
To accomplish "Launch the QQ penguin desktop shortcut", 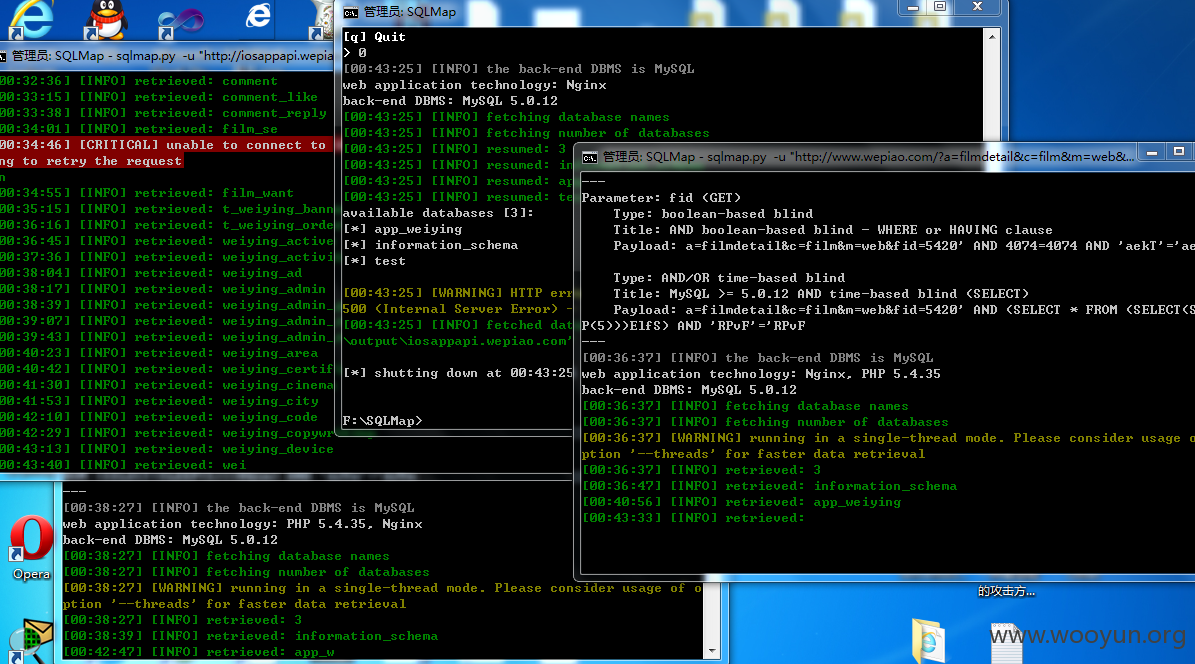I will (104, 19).
